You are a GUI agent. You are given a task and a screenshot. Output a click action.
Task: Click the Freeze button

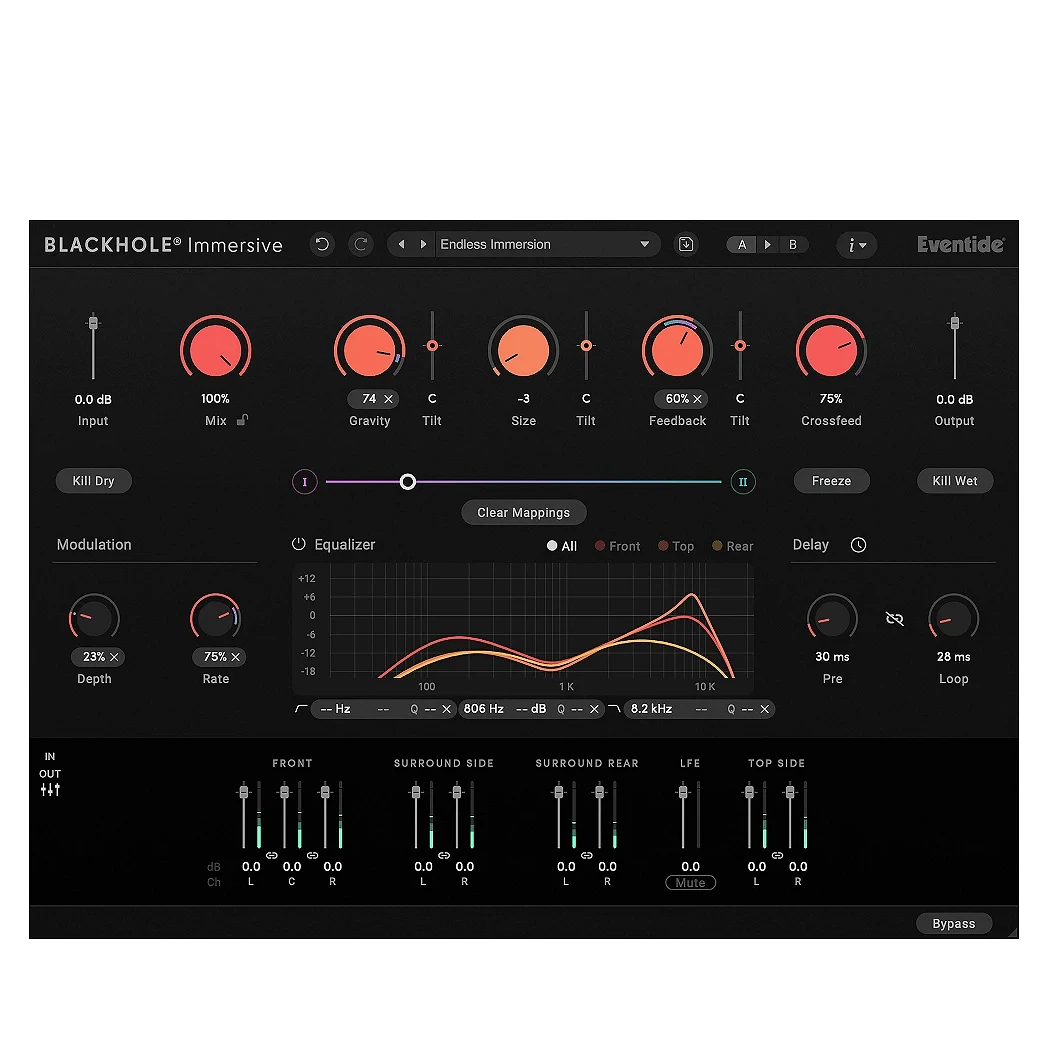831,481
